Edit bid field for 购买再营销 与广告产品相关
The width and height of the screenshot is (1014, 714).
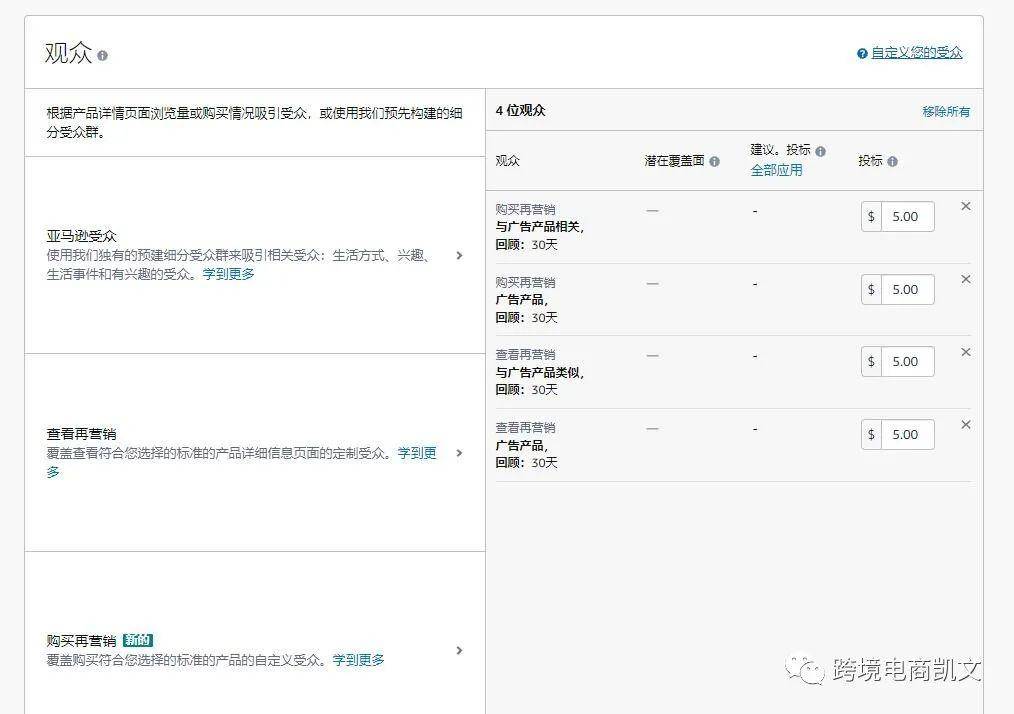[x=906, y=217]
